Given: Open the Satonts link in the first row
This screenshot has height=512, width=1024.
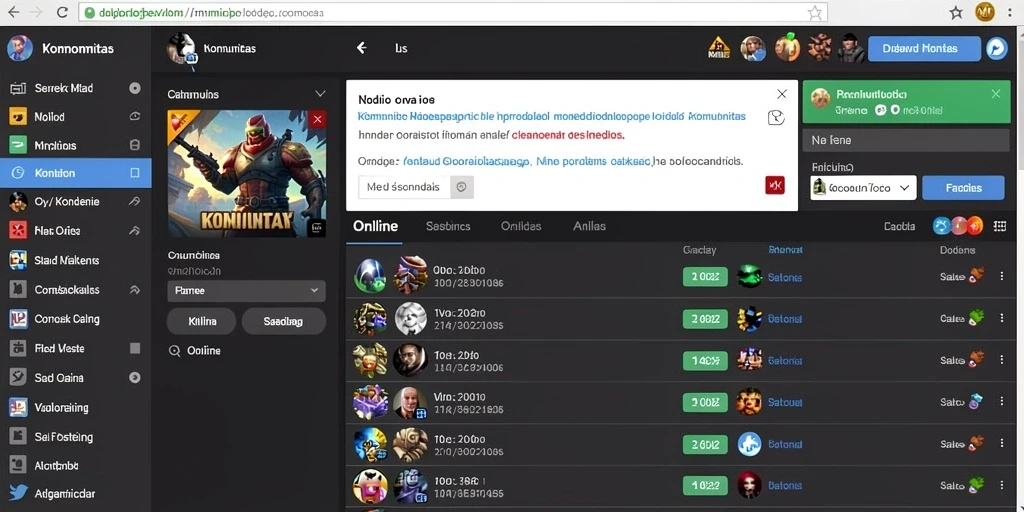Looking at the screenshot, I should (784, 277).
